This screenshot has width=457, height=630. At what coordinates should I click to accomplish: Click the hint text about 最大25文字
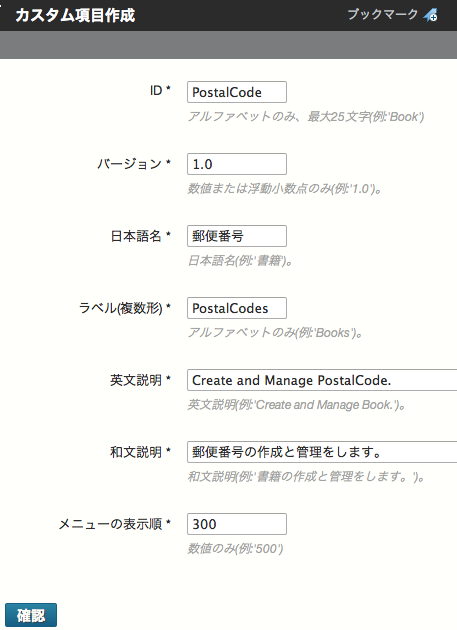point(306,117)
